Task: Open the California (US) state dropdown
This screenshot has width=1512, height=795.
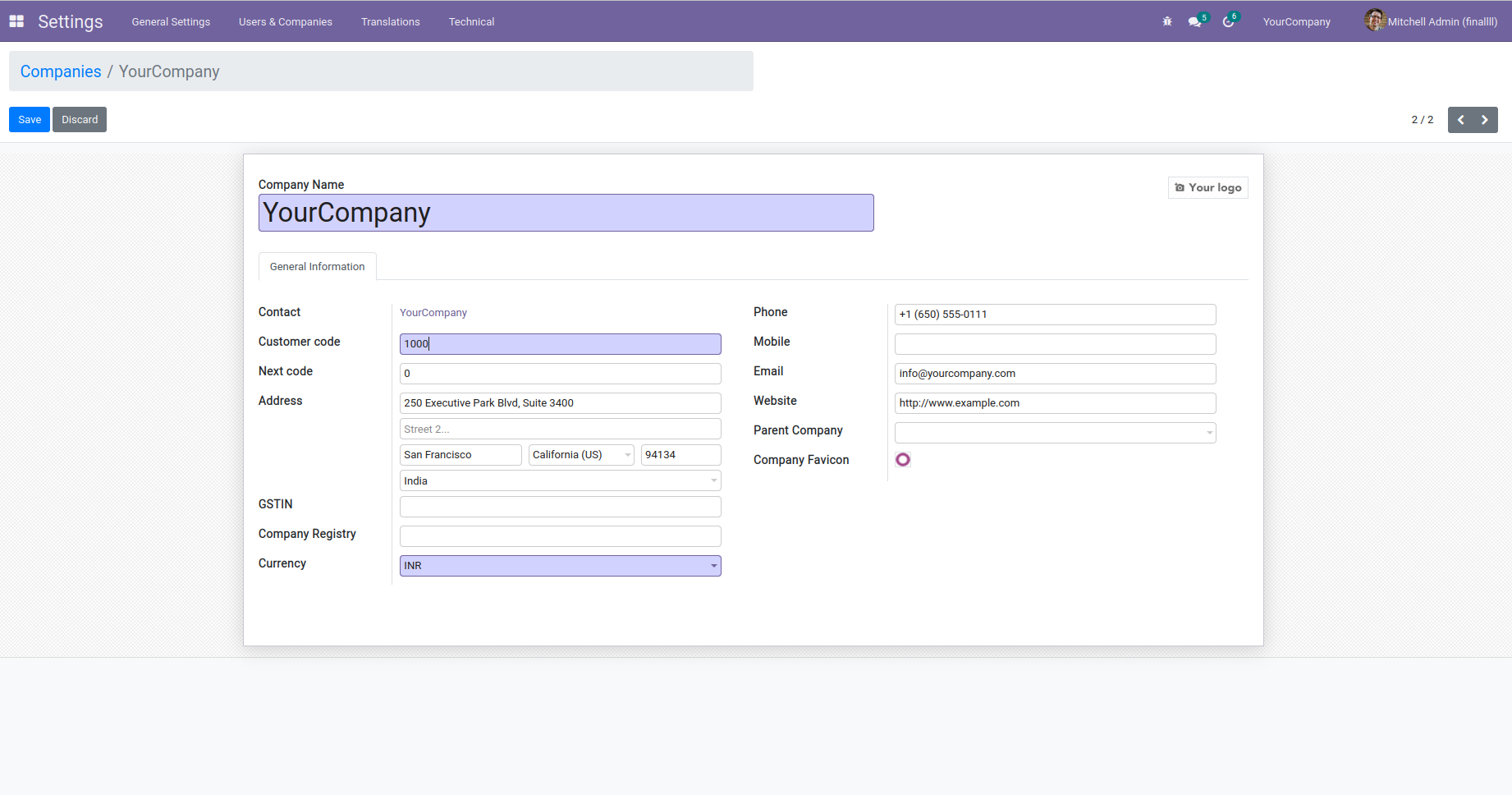Action: tap(628, 455)
